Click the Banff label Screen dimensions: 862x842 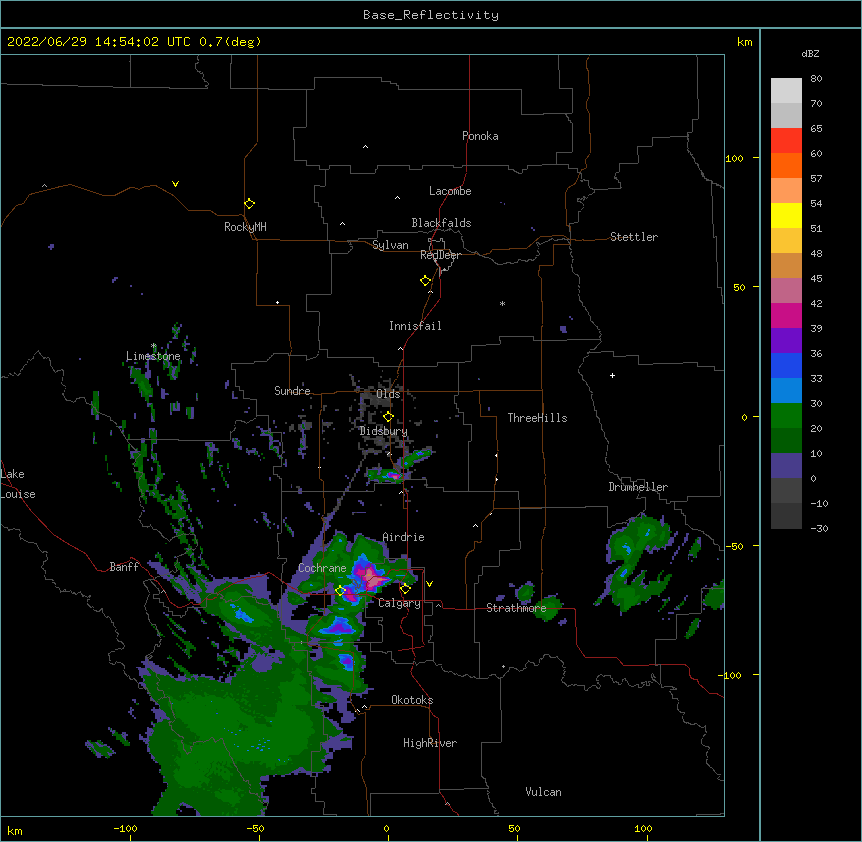click(124, 567)
